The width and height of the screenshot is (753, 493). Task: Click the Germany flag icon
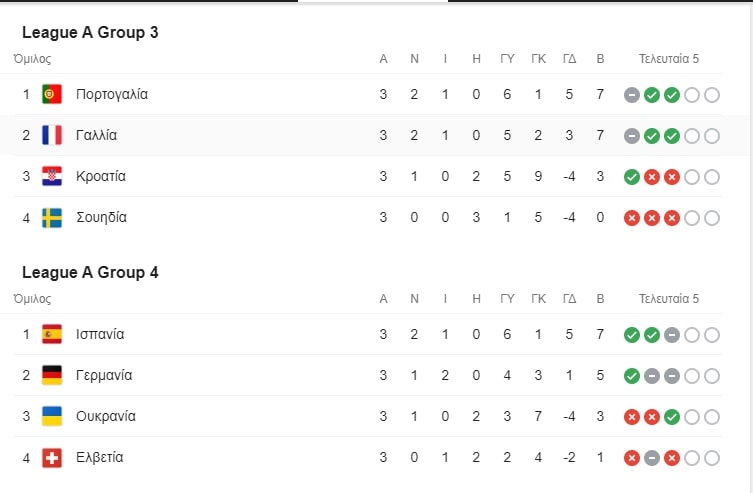point(52,375)
